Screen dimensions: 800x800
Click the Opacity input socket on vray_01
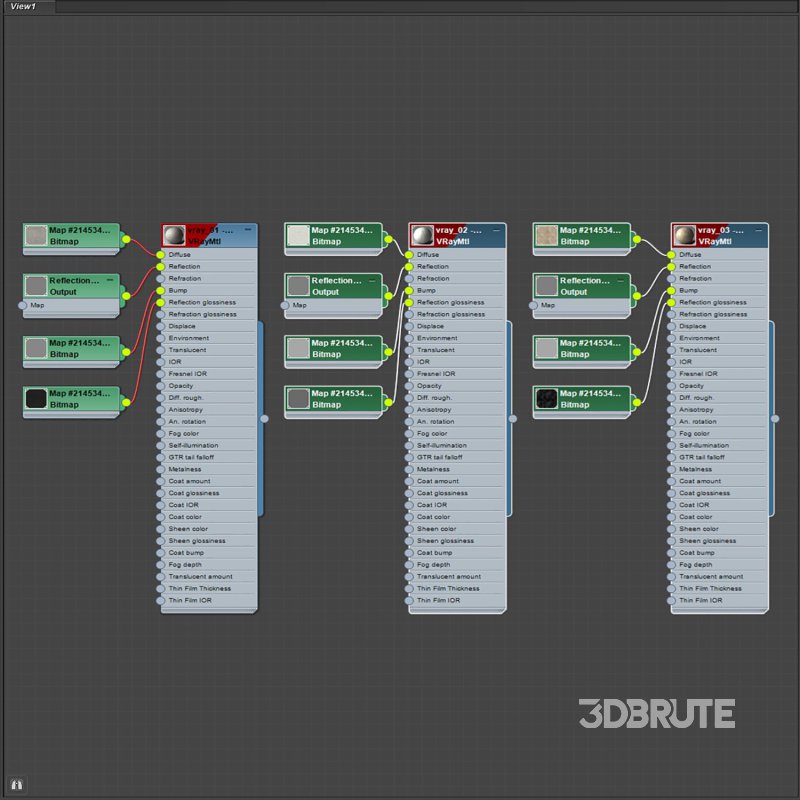160,386
